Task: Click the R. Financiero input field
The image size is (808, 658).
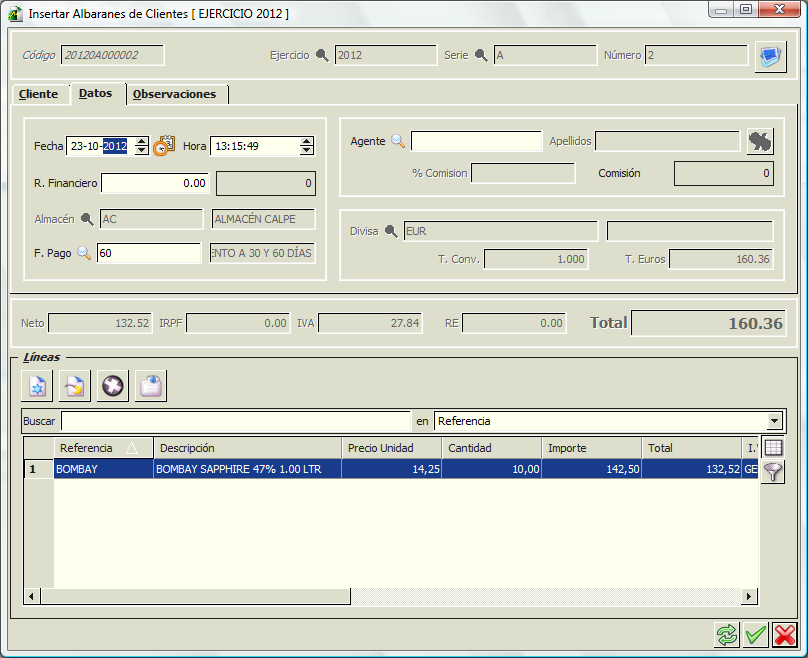Action: (x=155, y=183)
